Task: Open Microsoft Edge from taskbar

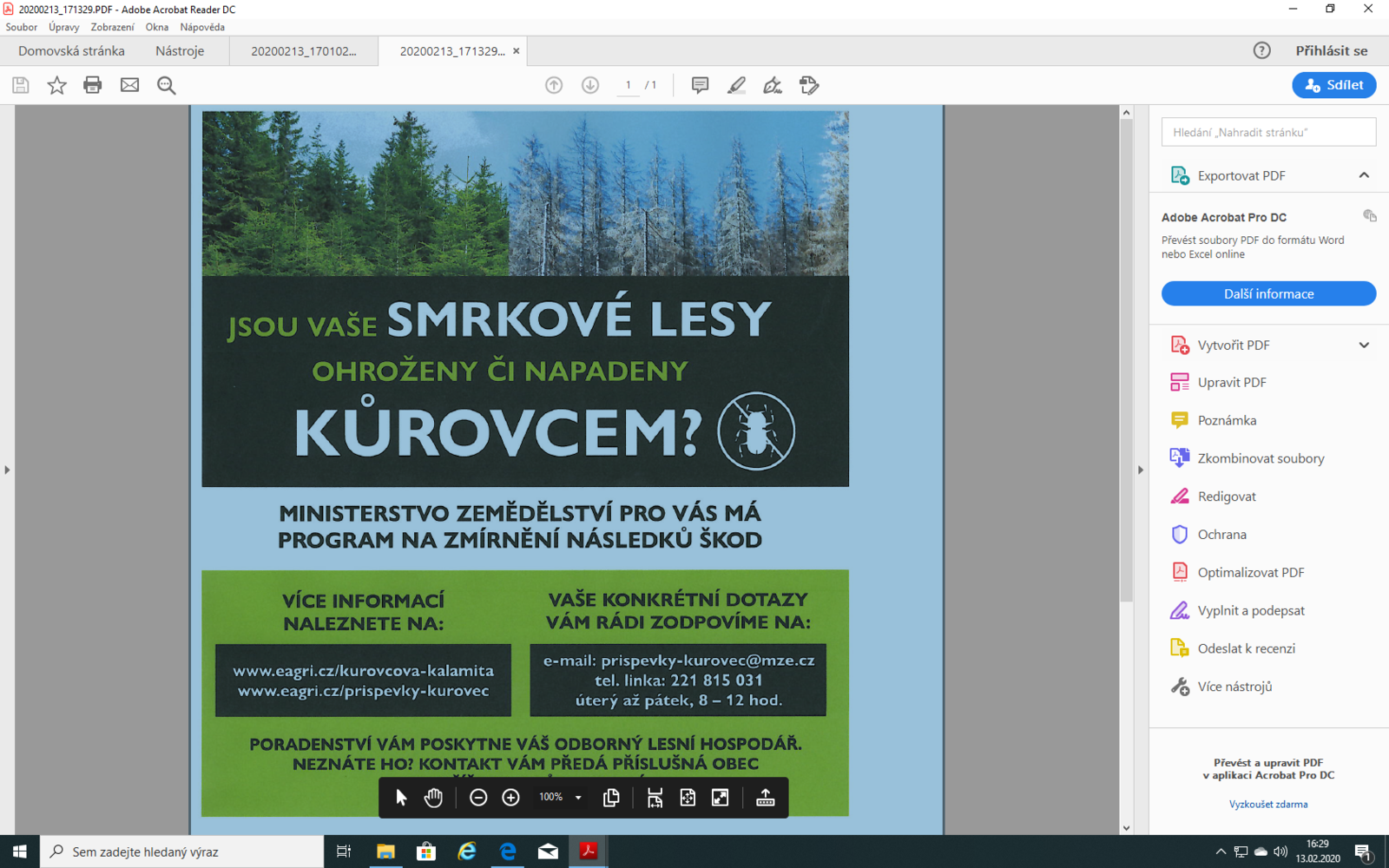Action: coord(508,852)
